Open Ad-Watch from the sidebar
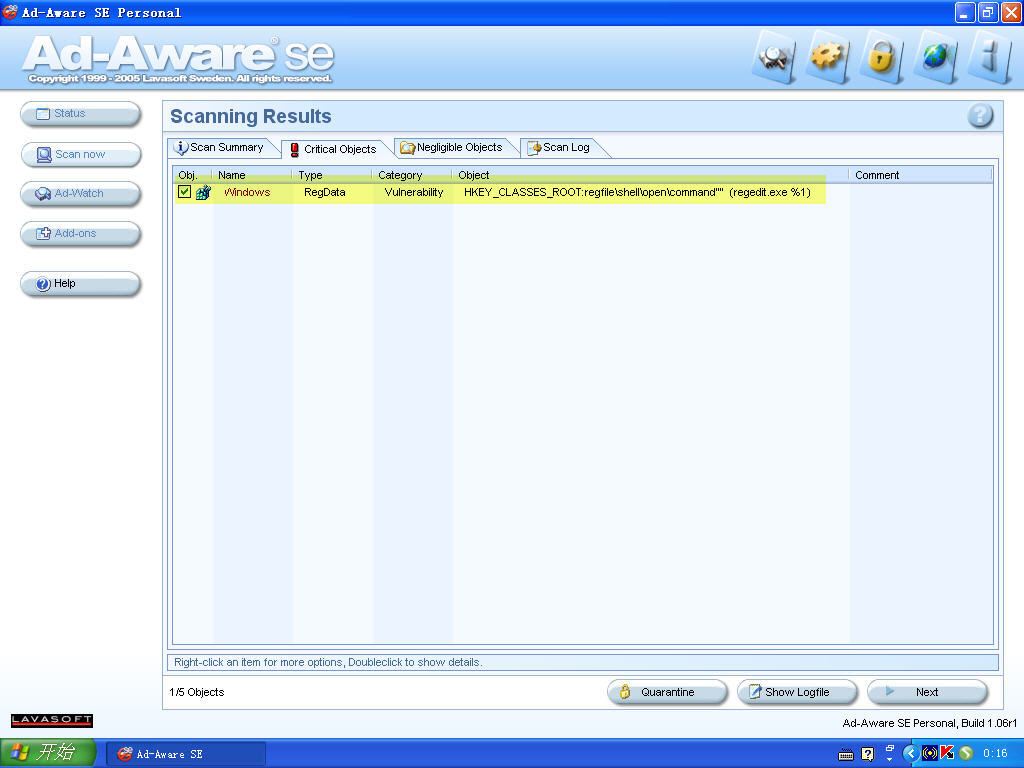1024x768 pixels. coord(80,194)
